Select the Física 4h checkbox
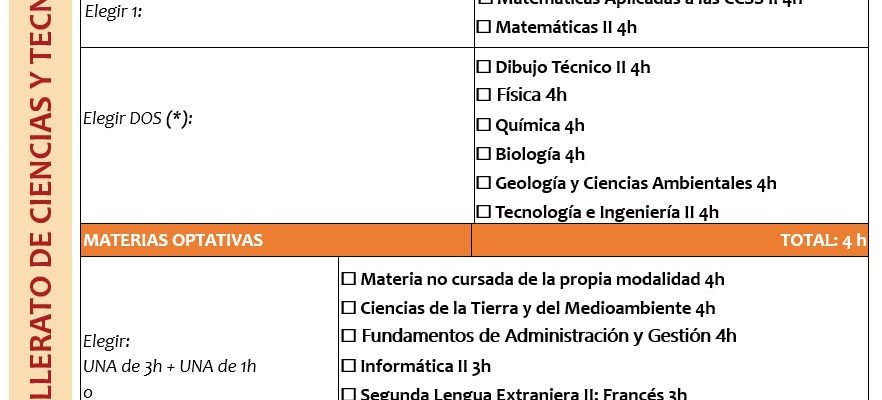Screen dimensions: 882x400 484,96
